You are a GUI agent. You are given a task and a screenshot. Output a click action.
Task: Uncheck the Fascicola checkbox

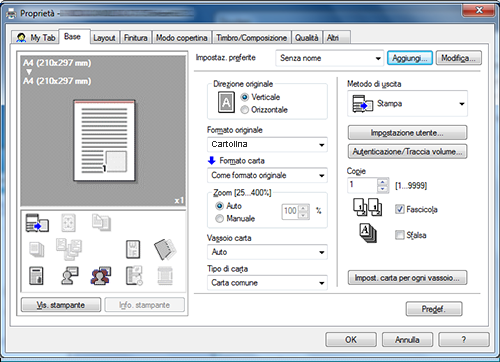click(399, 209)
